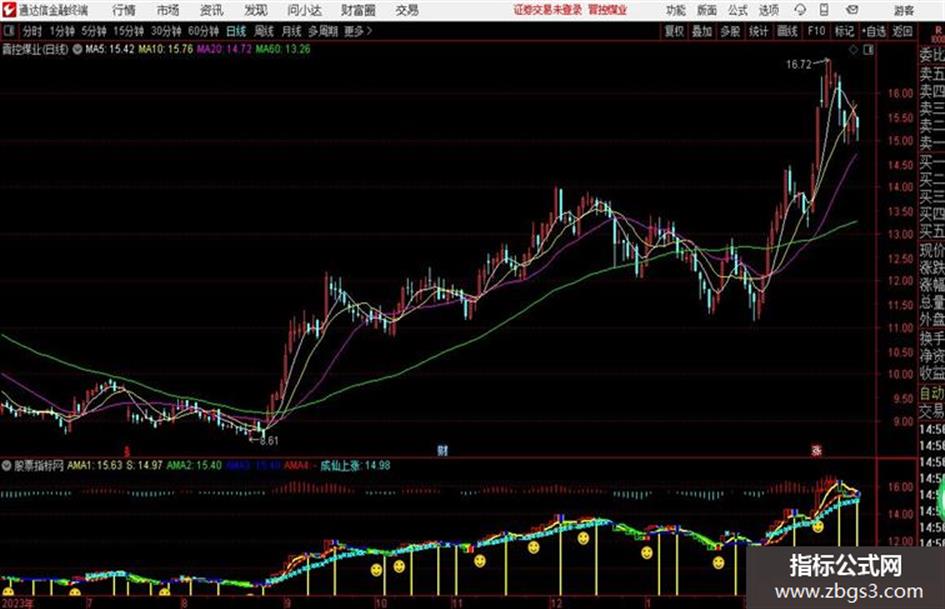Expand the 更多 more periods list

pos(358,31)
